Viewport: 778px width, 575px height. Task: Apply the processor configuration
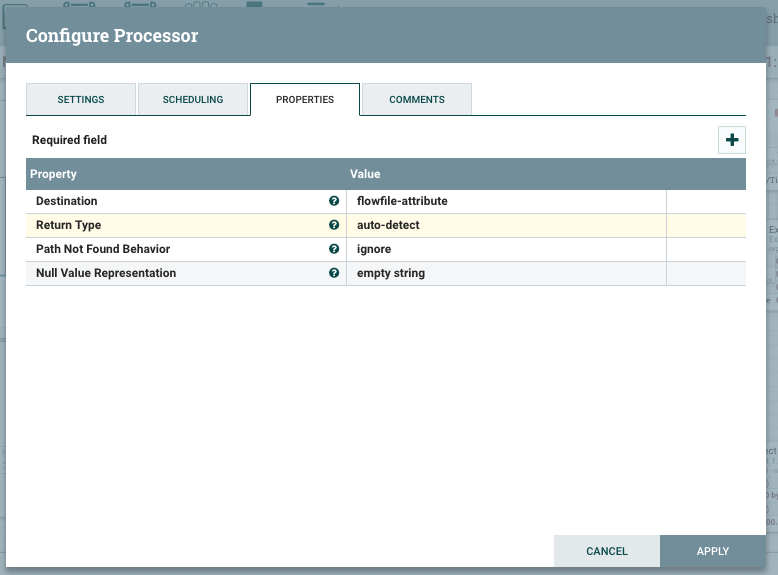(x=713, y=551)
